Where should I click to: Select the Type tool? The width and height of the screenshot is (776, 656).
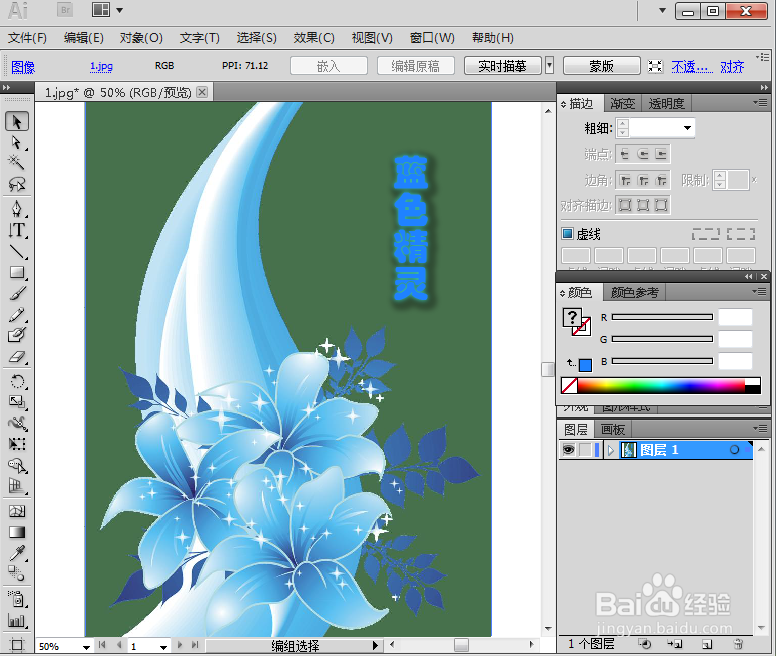[x=17, y=230]
